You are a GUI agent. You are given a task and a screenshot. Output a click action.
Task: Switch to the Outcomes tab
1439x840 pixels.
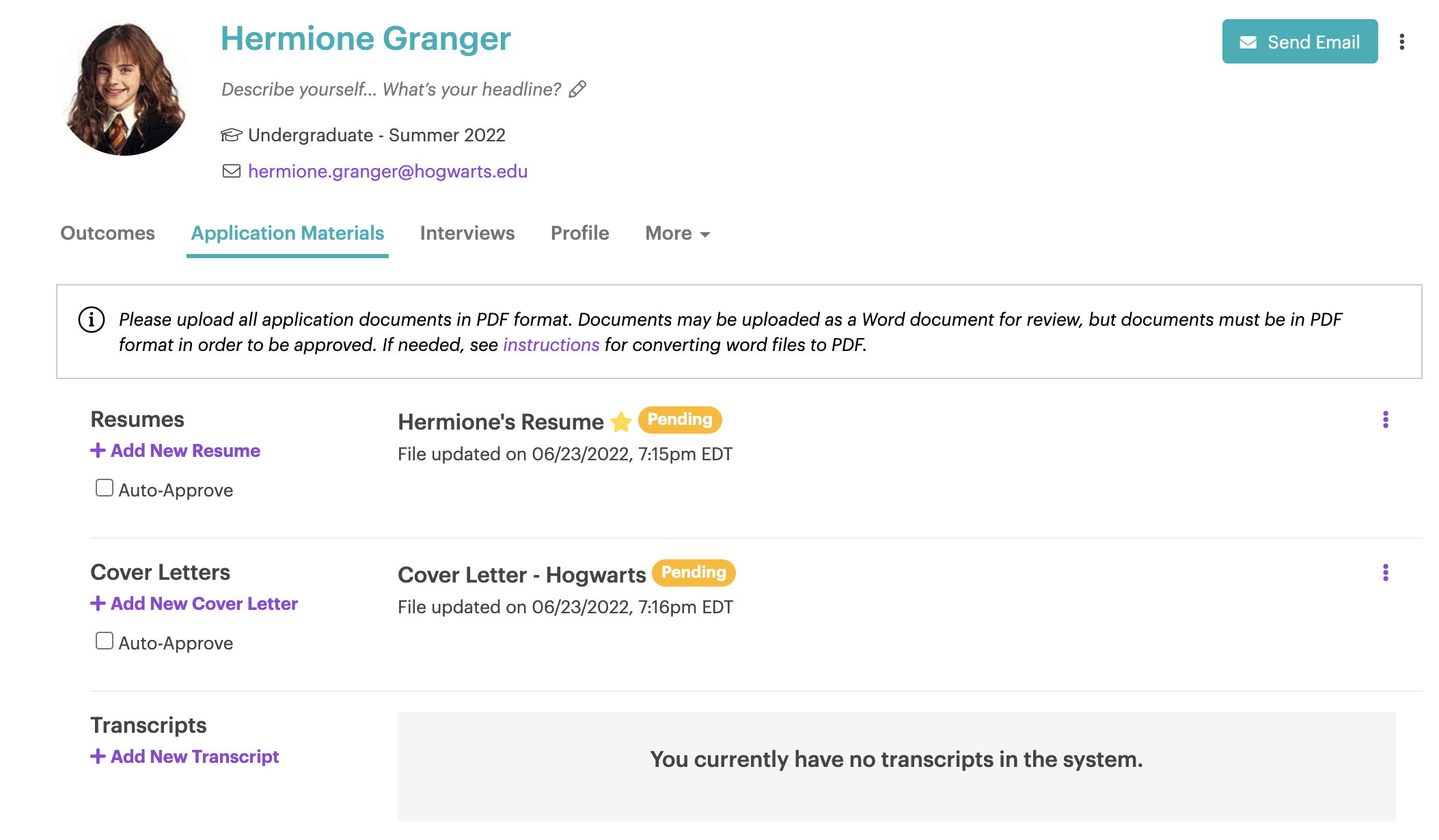click(x=108, y=234)
